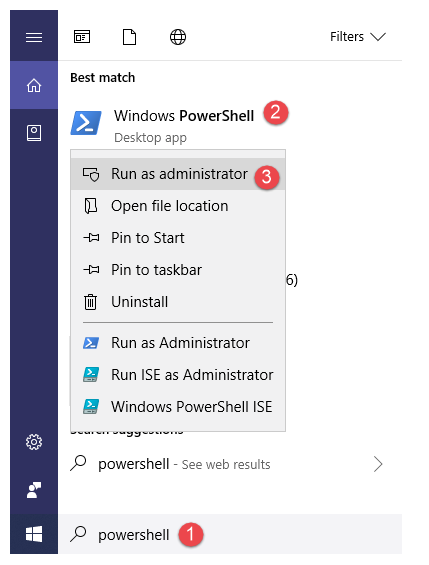Open the hamburger menu at top of sidebar
This screenshot has height=565, width=429.
pos(34,37)
